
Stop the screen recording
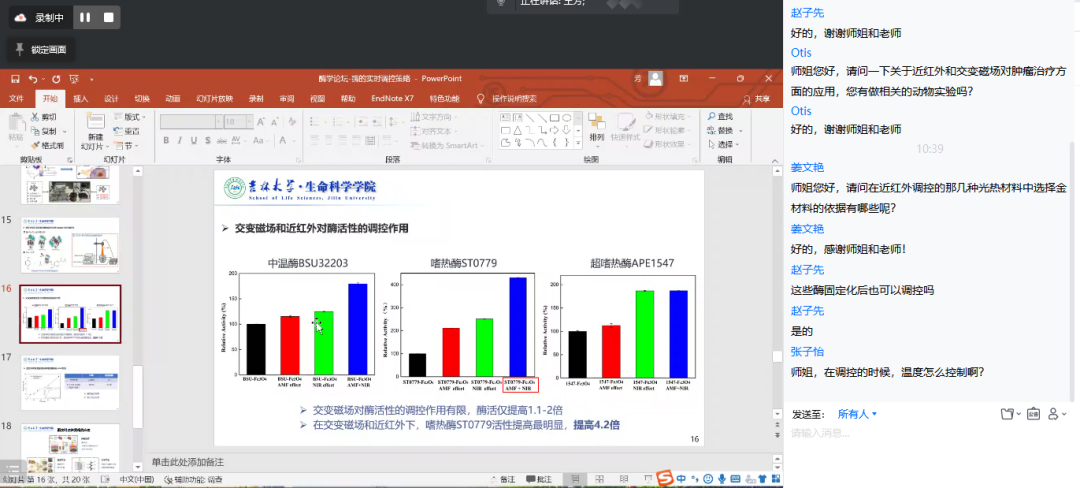[x=108, y=17]
